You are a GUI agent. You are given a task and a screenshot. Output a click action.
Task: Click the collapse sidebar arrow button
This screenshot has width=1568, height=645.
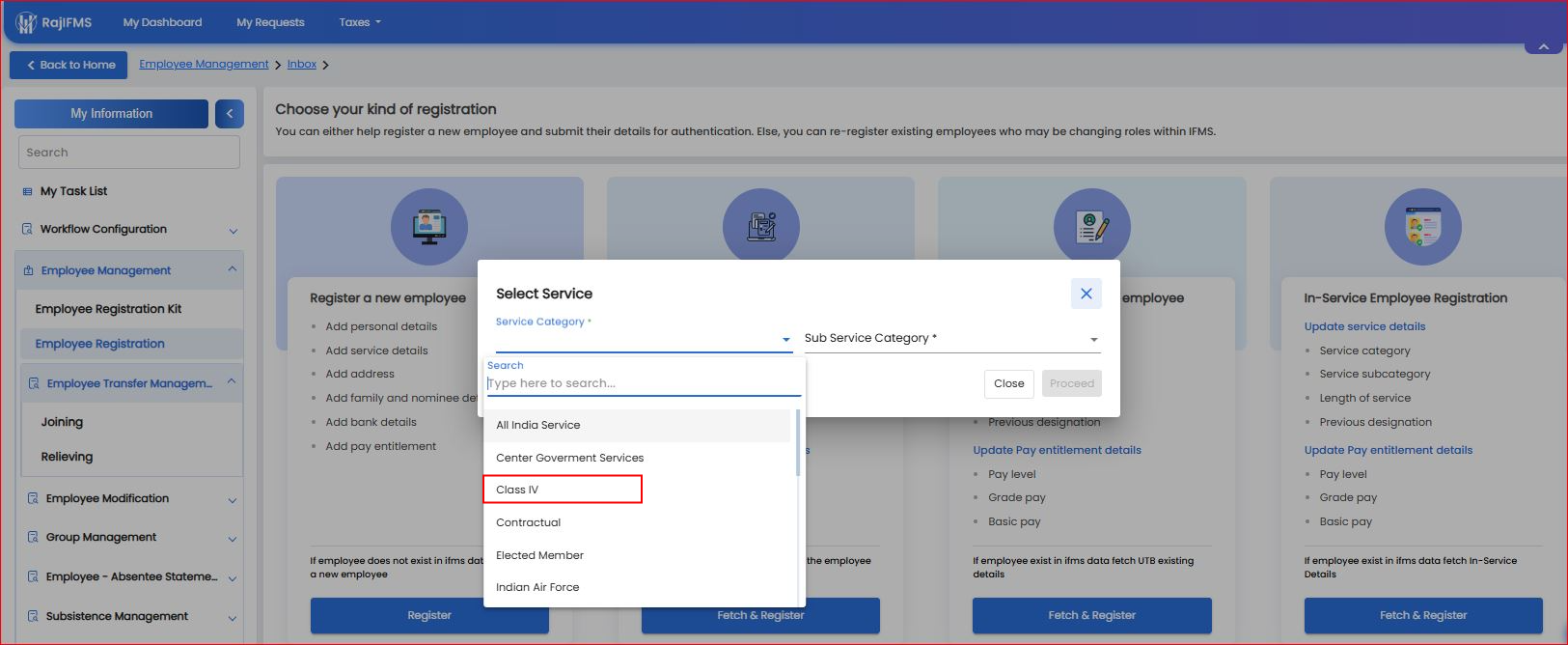230,114
